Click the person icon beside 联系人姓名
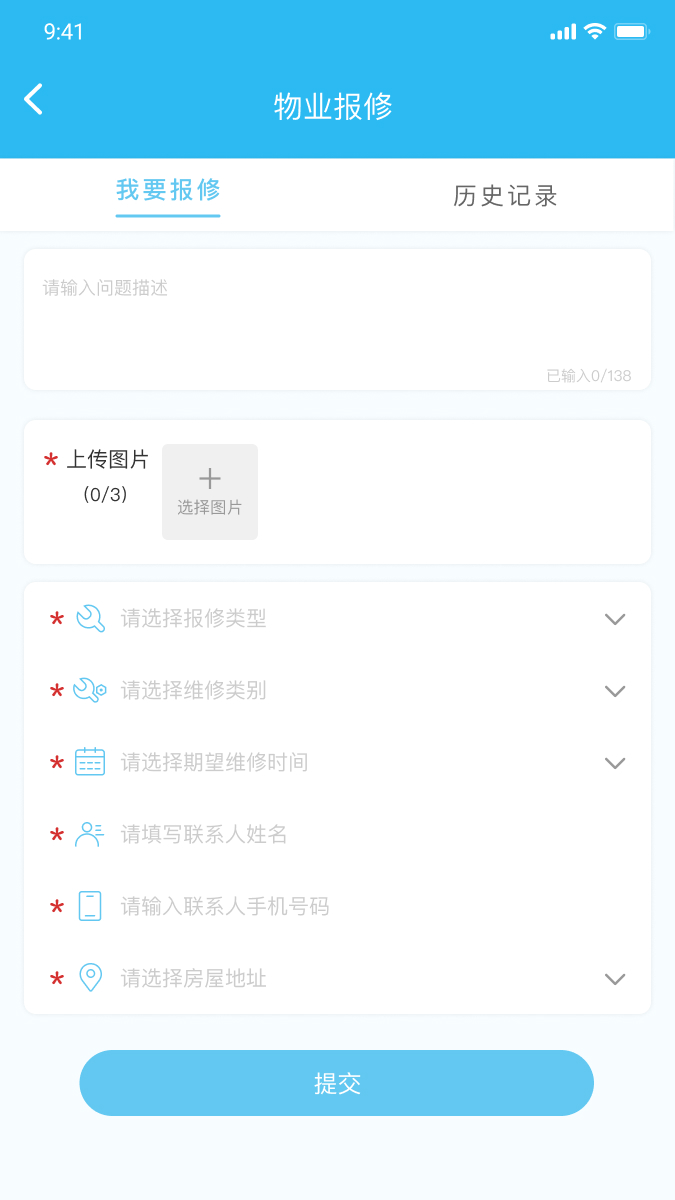 (90, 834)
